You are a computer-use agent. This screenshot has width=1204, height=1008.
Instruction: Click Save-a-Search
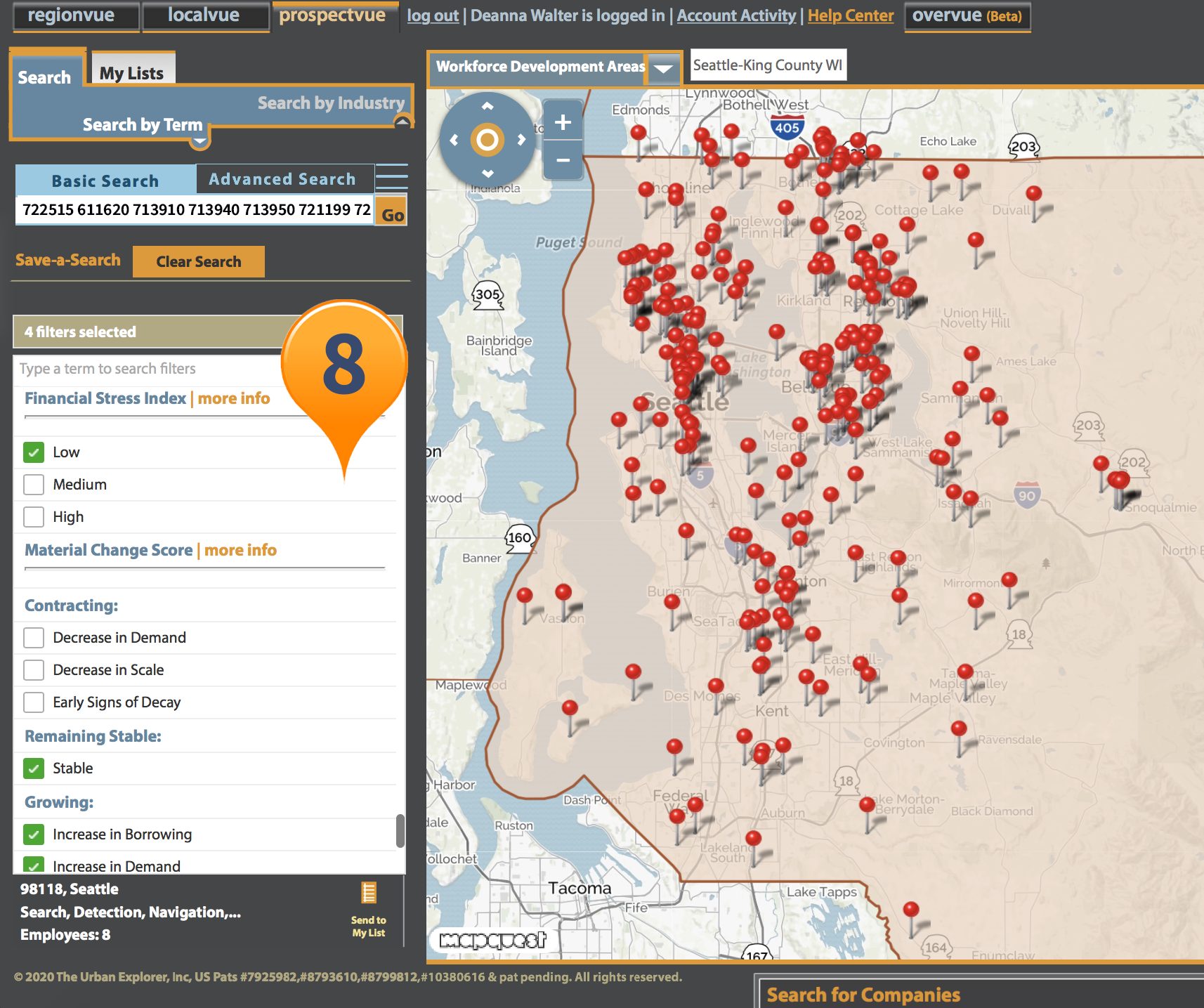tap(68, 260)
